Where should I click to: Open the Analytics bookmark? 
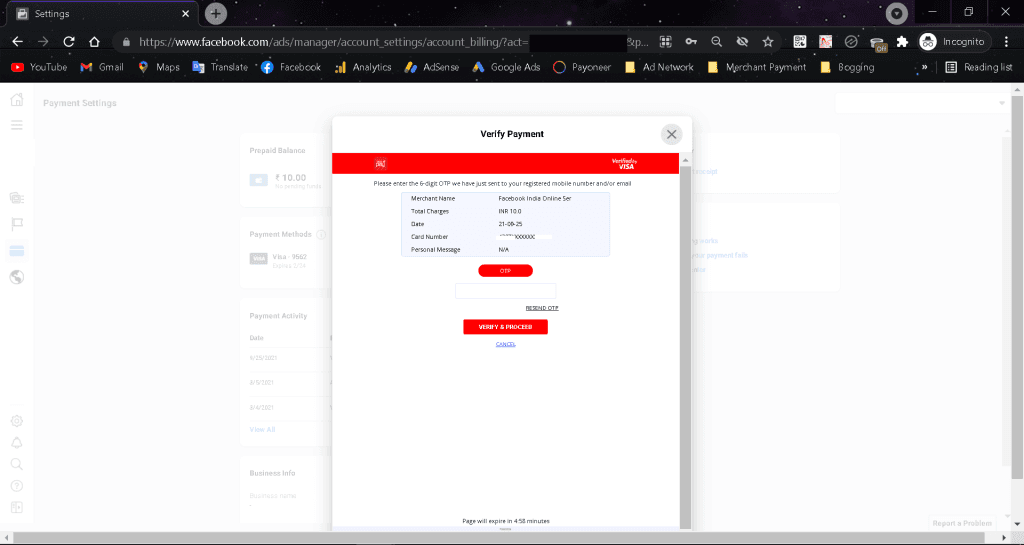(x=363, y=67)
